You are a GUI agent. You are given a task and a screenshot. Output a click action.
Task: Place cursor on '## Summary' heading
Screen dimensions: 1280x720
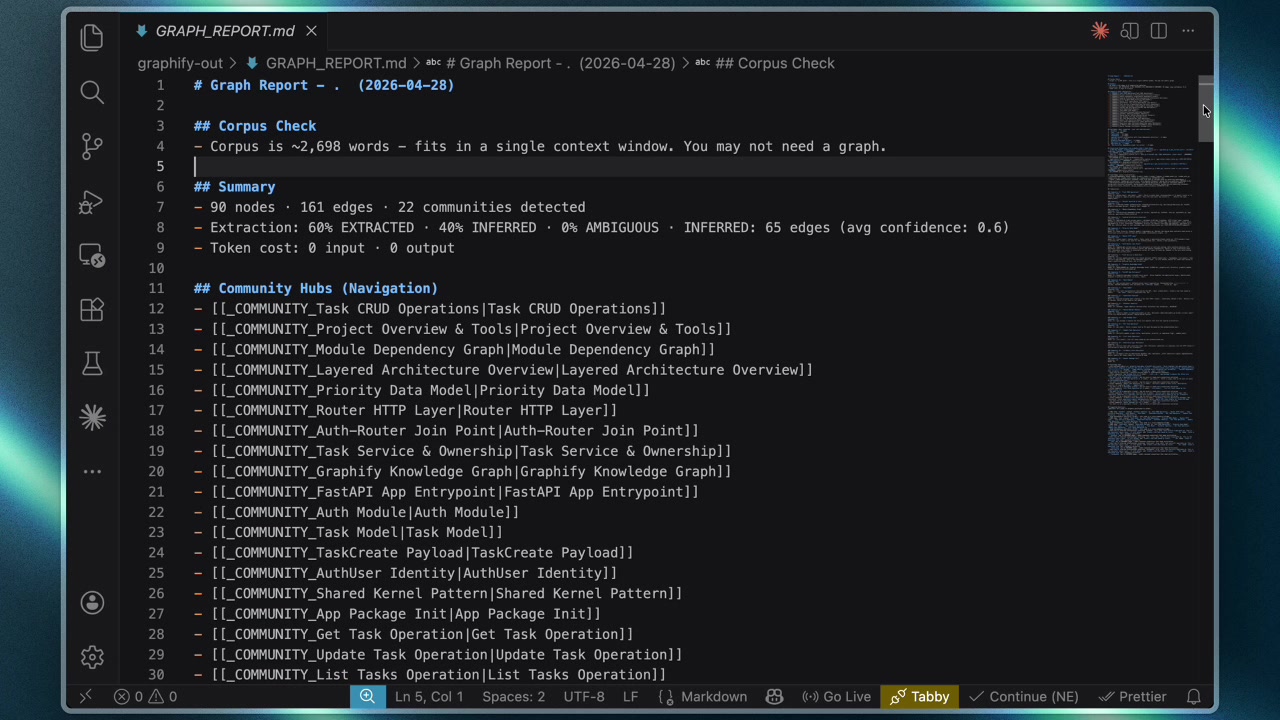pos(234,187)
